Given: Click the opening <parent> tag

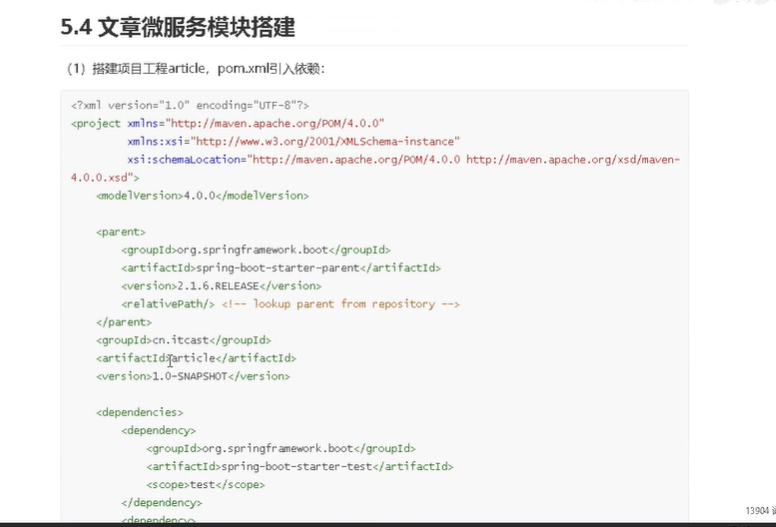Looking at the screenshot, I should 121,232.
